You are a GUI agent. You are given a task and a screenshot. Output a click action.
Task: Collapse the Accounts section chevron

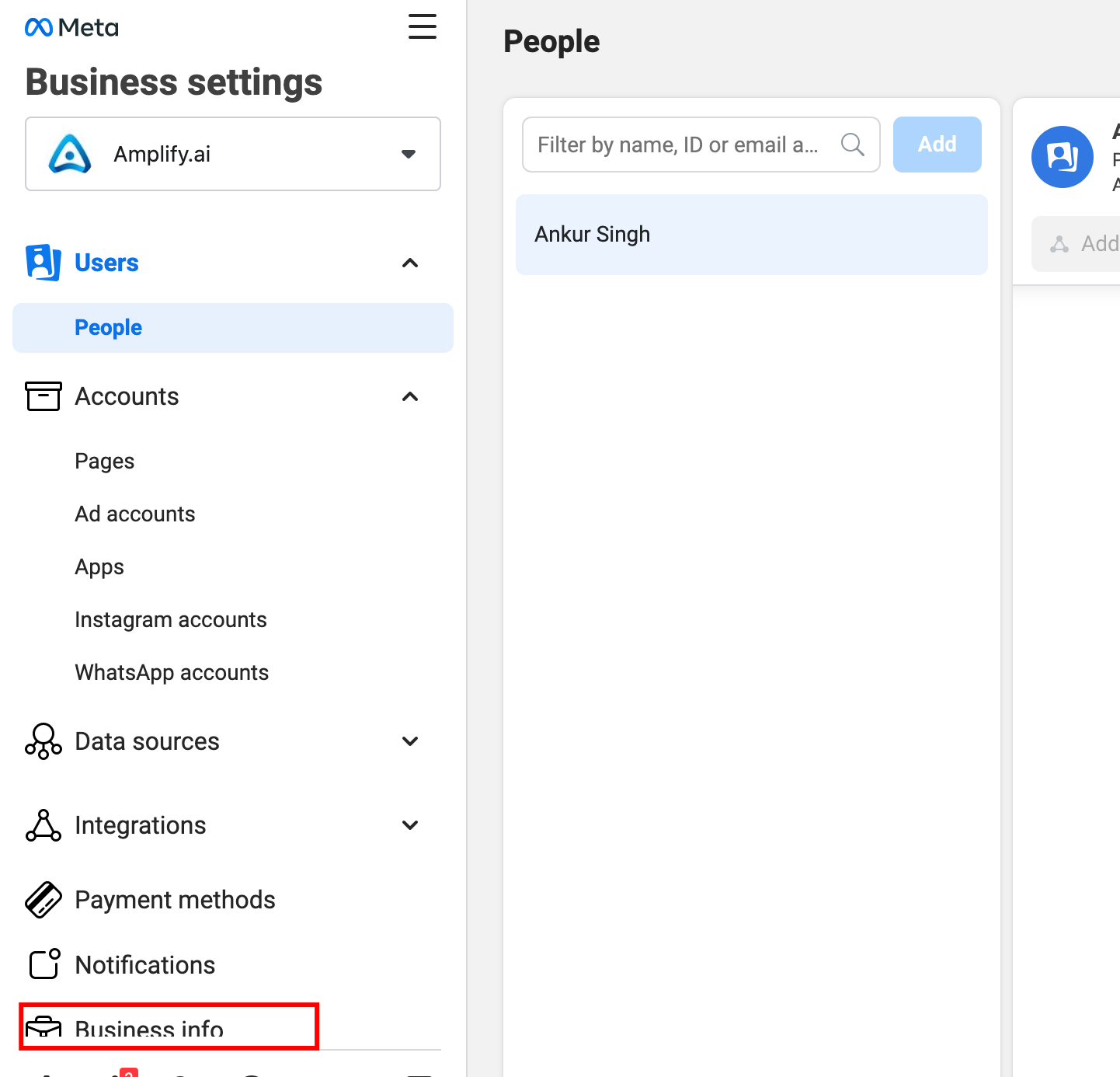pos(410,396)
